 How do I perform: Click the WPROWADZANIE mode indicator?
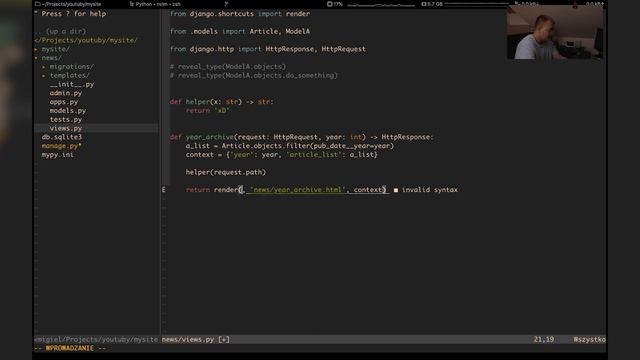[69, 348]
